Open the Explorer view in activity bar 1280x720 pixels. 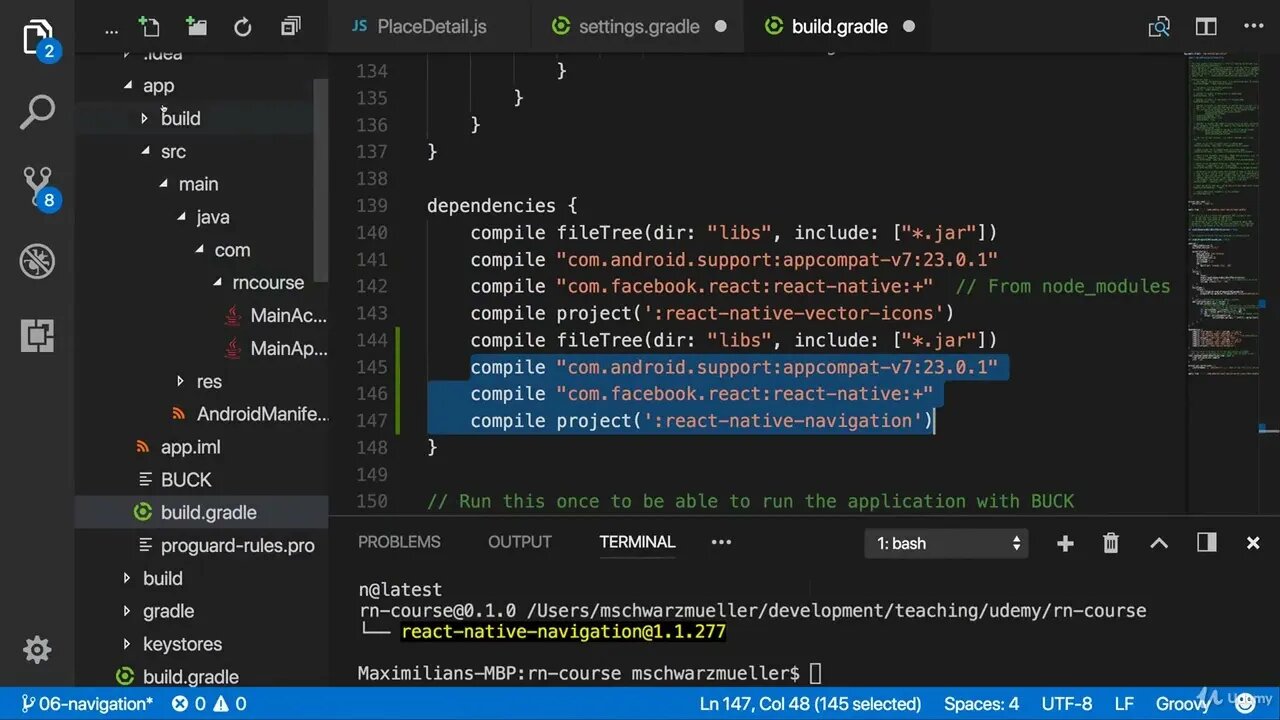[x=37, y=38]
